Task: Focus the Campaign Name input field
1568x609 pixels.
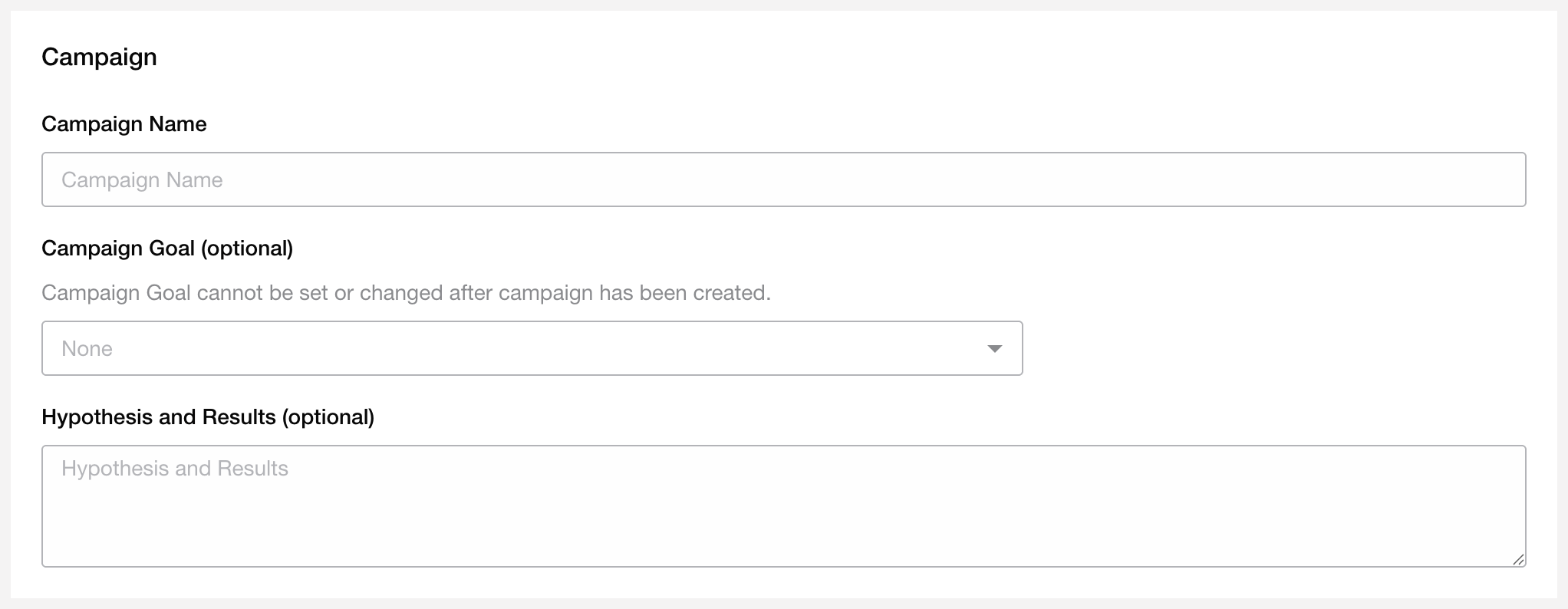Action: [782, 179]
